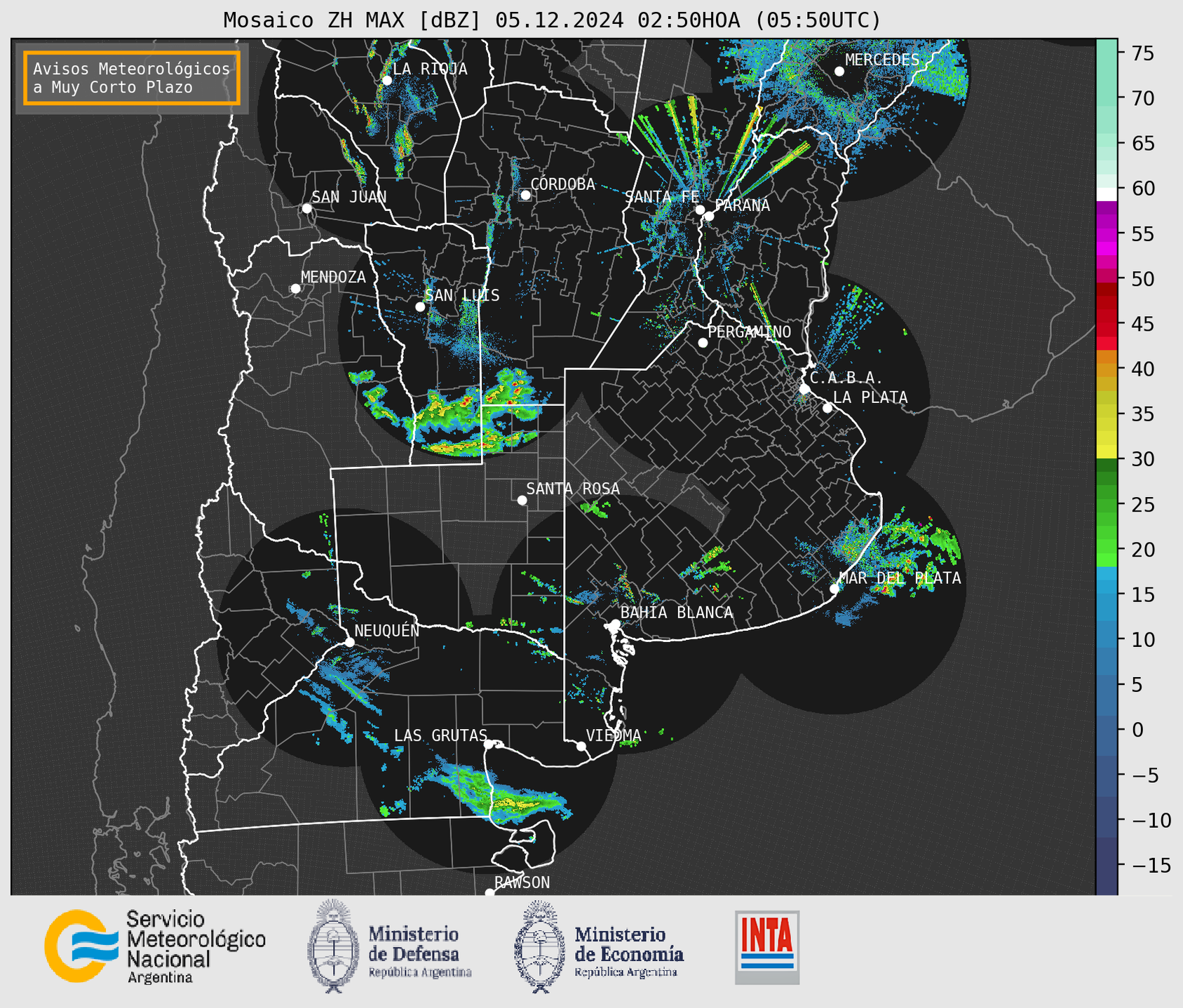Select the Mendoza city marker

295,289
